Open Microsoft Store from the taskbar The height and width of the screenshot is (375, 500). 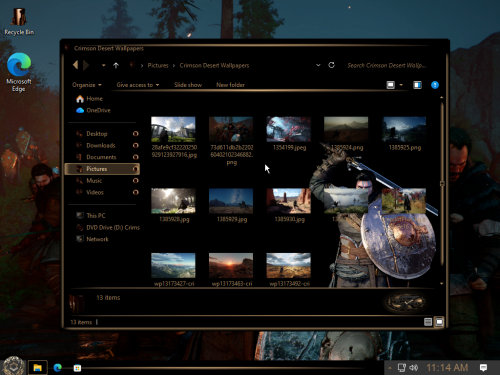pyautogui.click(x=77, y=368)
